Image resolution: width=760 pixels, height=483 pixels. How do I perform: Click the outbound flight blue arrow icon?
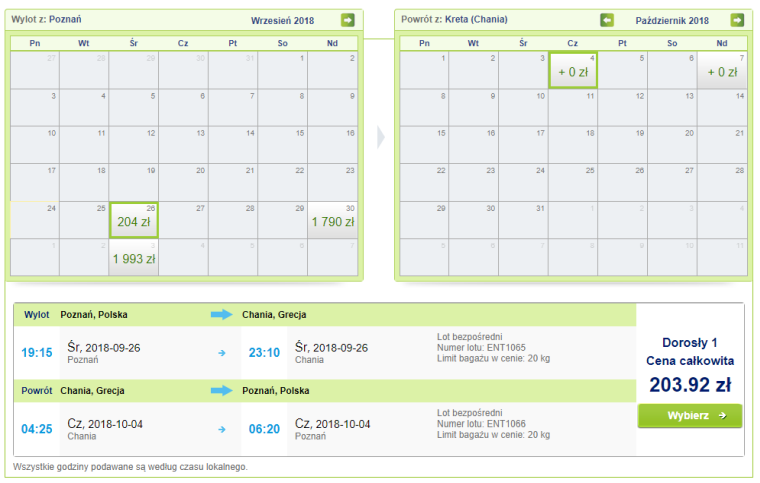click(x=222, y=314)
